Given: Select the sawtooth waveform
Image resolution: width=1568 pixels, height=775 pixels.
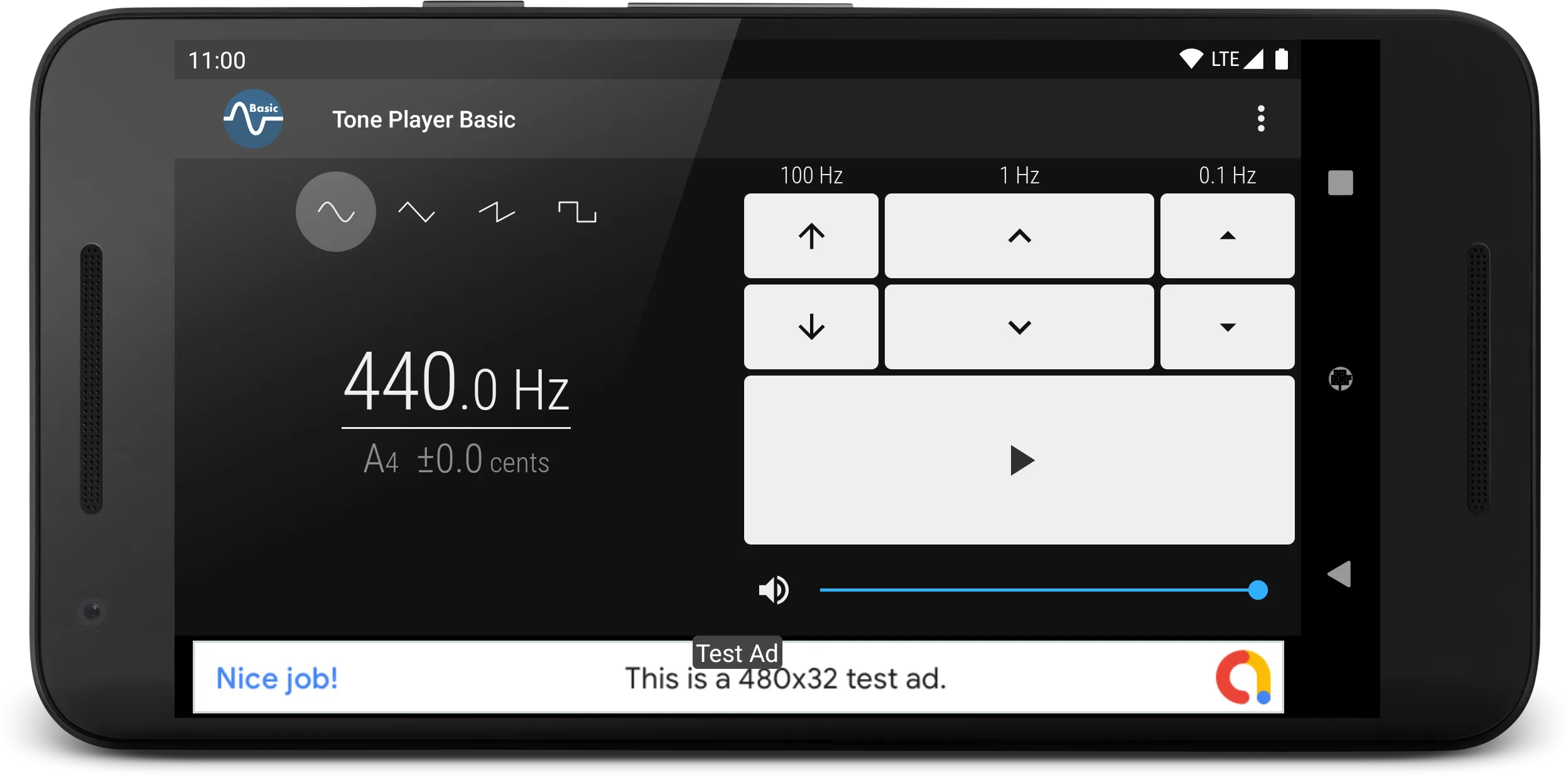Looking at the screenshot, I should (497, 212).
